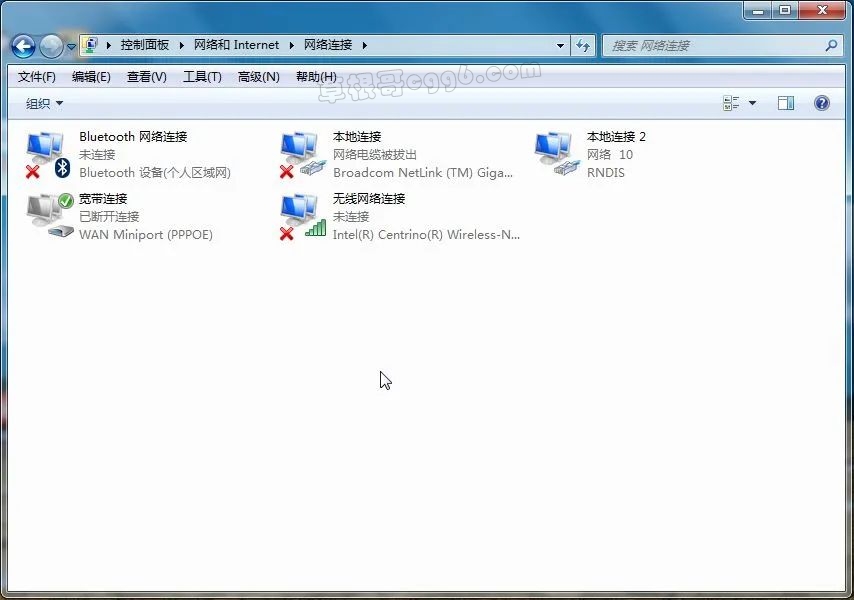Open the 帮助(H) menu
Viewport: 854px width, 600px height.
point(316,77)
